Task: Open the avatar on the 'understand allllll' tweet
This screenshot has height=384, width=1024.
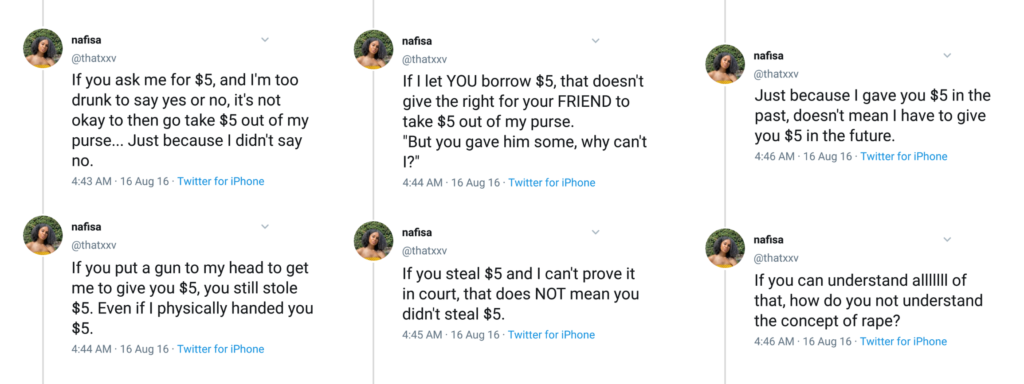Action: click(x=726, y=248)
